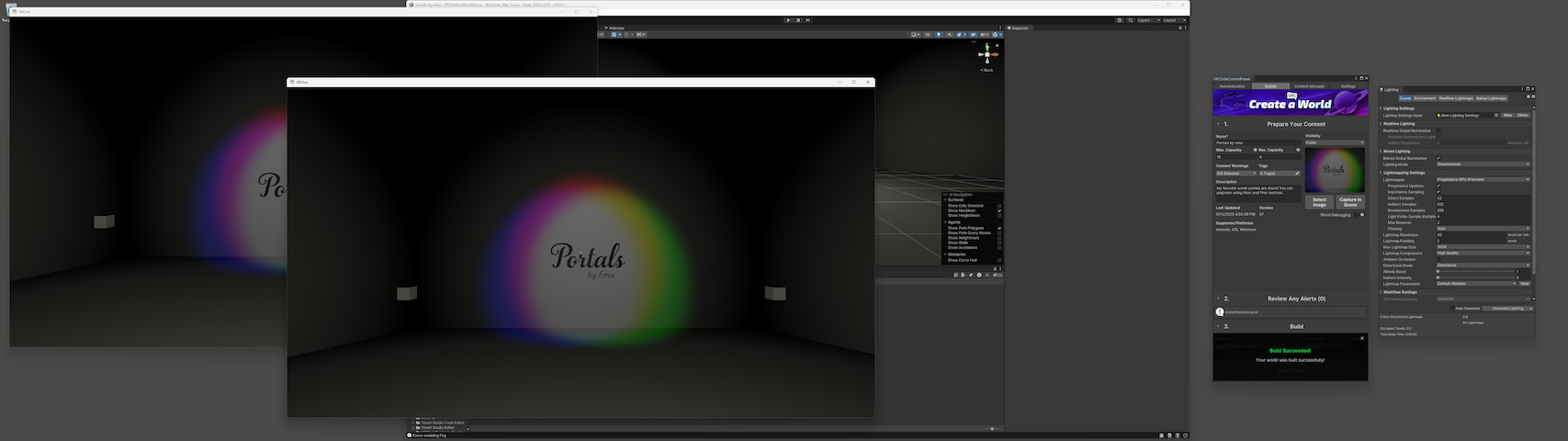This screenshot has height=441, width=1568.
Task: Toggle Baked Global Illumination checkbox
Action: (1438, 158)
